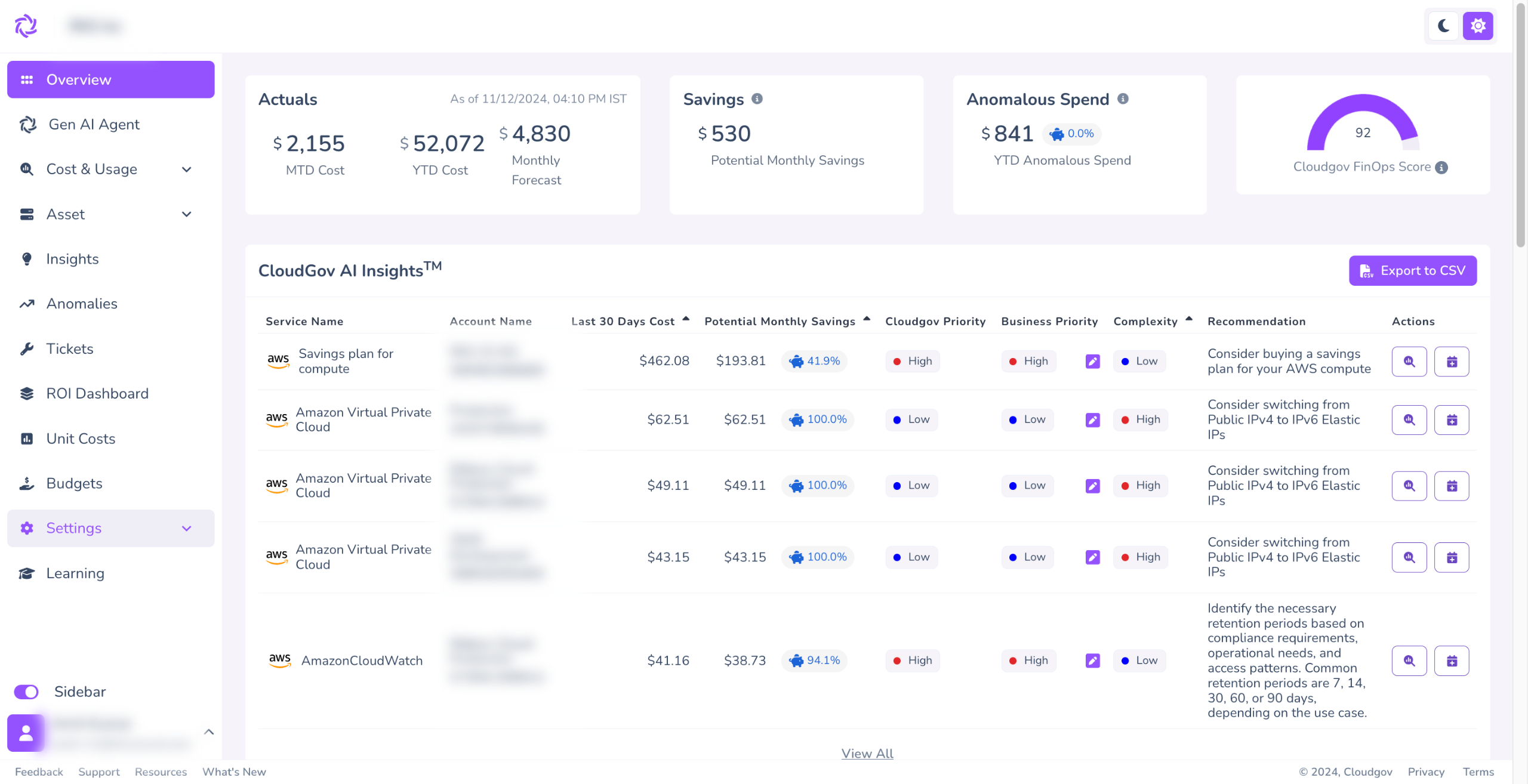Click the Export to CSV button
The image size is (1528, 784).
coord(1412,271)
